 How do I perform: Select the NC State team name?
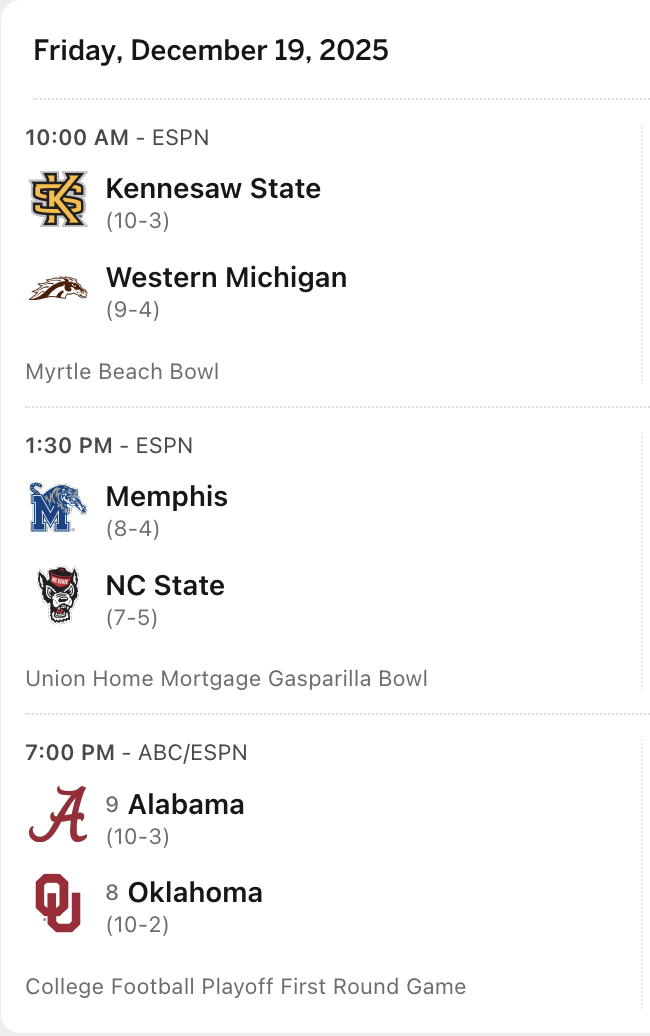165,585
